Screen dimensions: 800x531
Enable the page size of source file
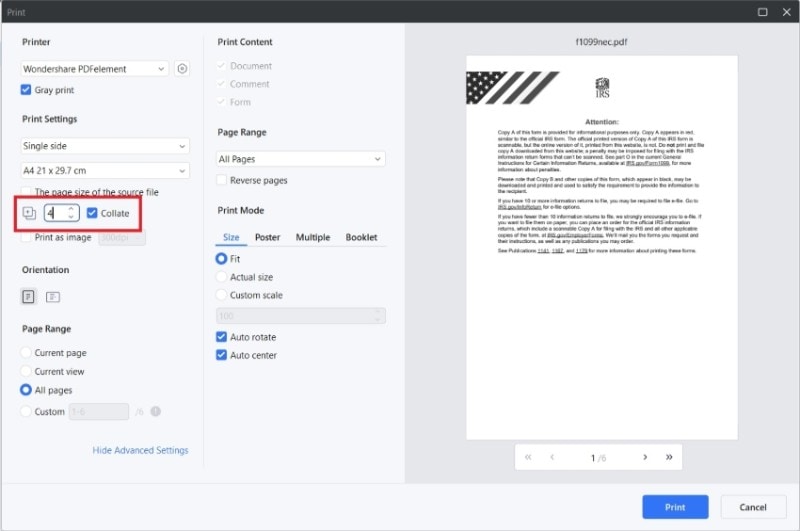coord(26,192)
